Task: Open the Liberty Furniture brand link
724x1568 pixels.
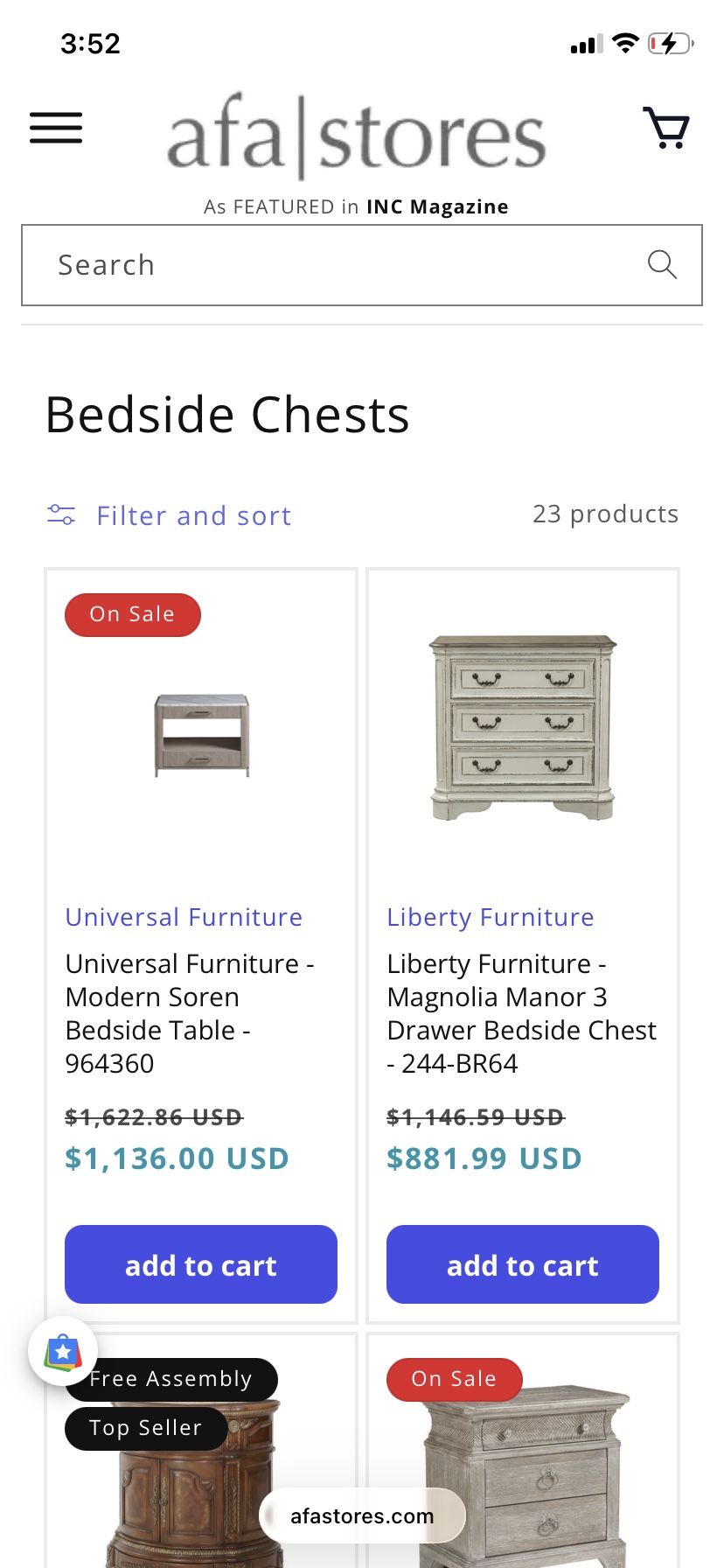Action: coord(489,917)
